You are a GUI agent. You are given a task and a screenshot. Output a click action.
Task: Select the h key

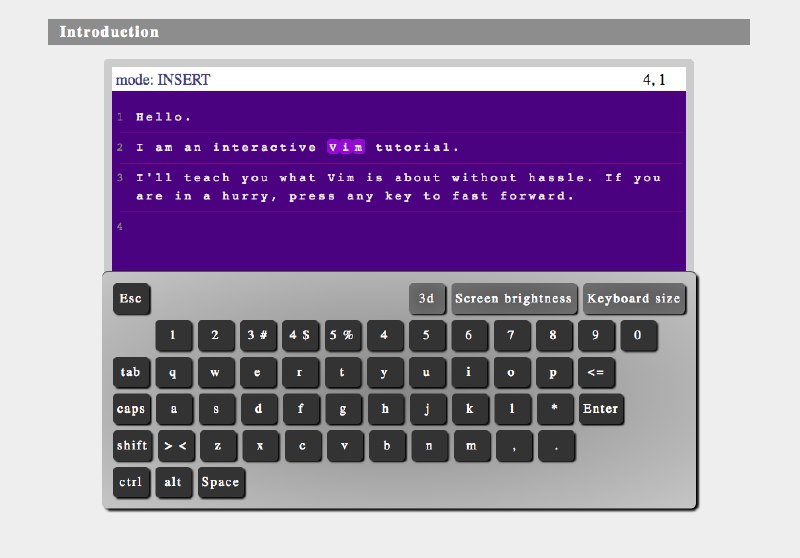[x=386, y=409]
